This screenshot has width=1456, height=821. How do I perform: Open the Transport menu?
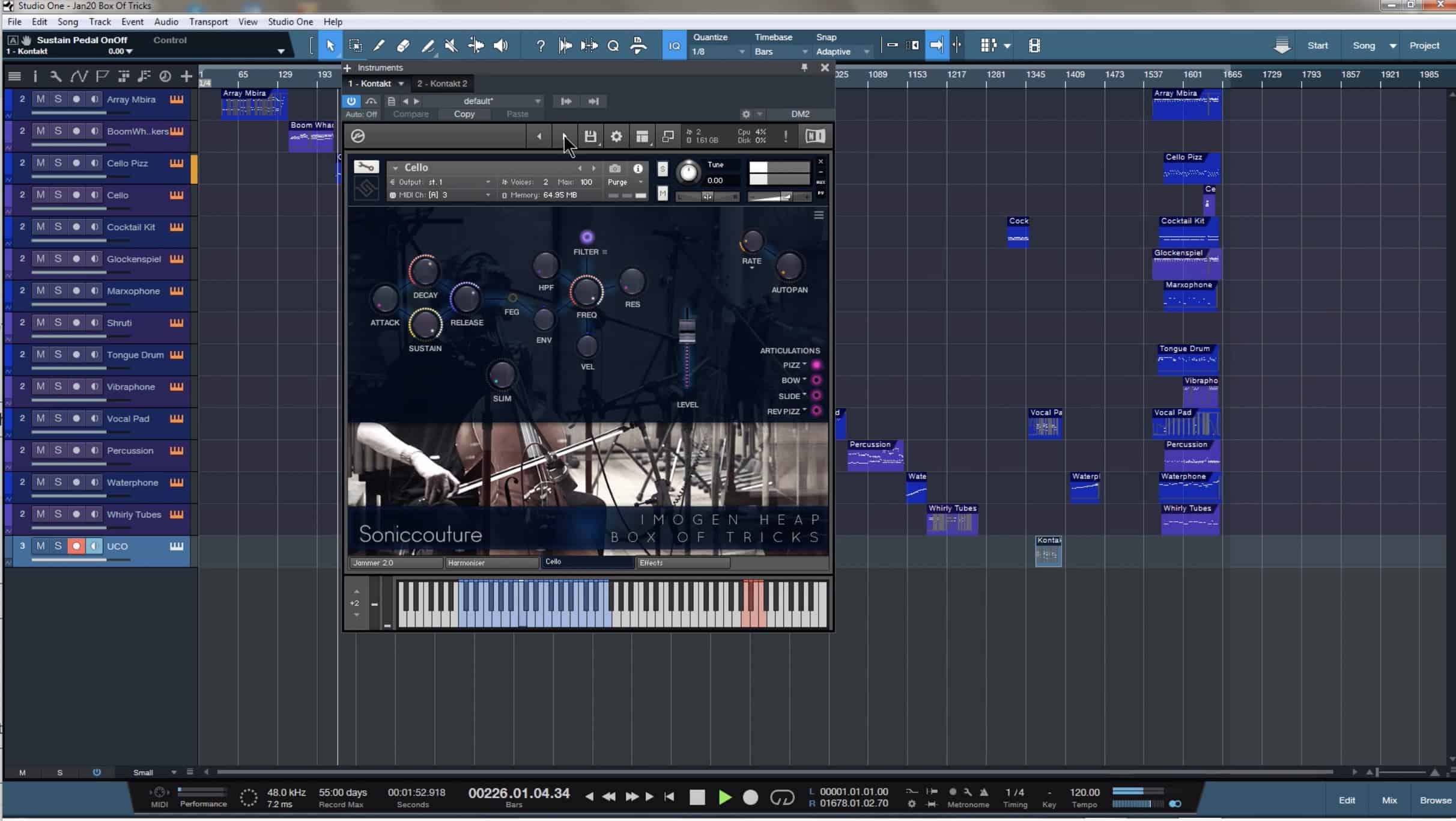[208, 22]
